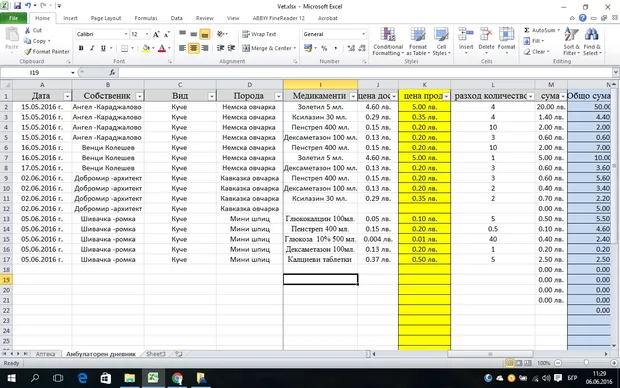
Task: Click the red Font Color button
Action: tap(162, 48)
